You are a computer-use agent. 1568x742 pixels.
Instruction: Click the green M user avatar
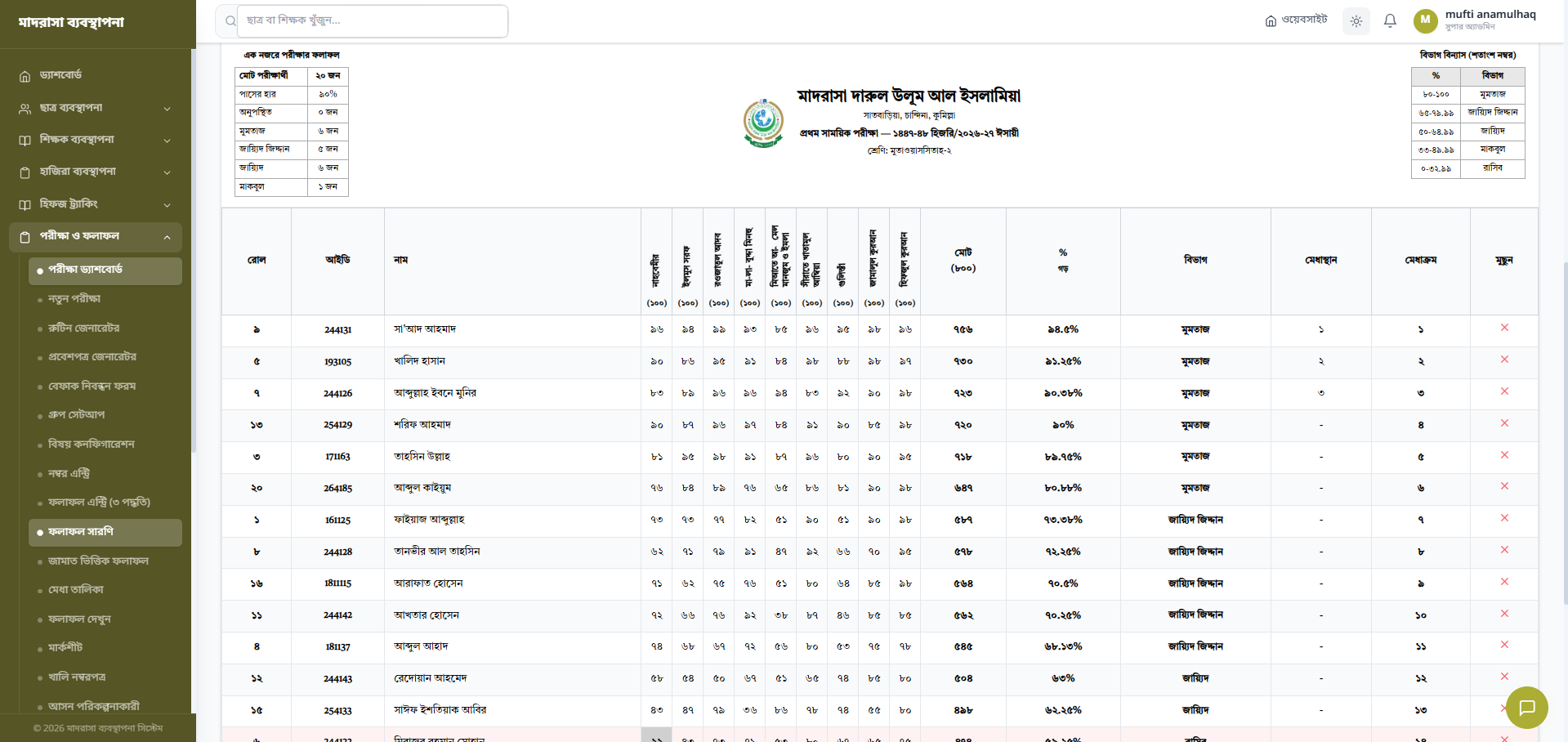pos(1426,21)
